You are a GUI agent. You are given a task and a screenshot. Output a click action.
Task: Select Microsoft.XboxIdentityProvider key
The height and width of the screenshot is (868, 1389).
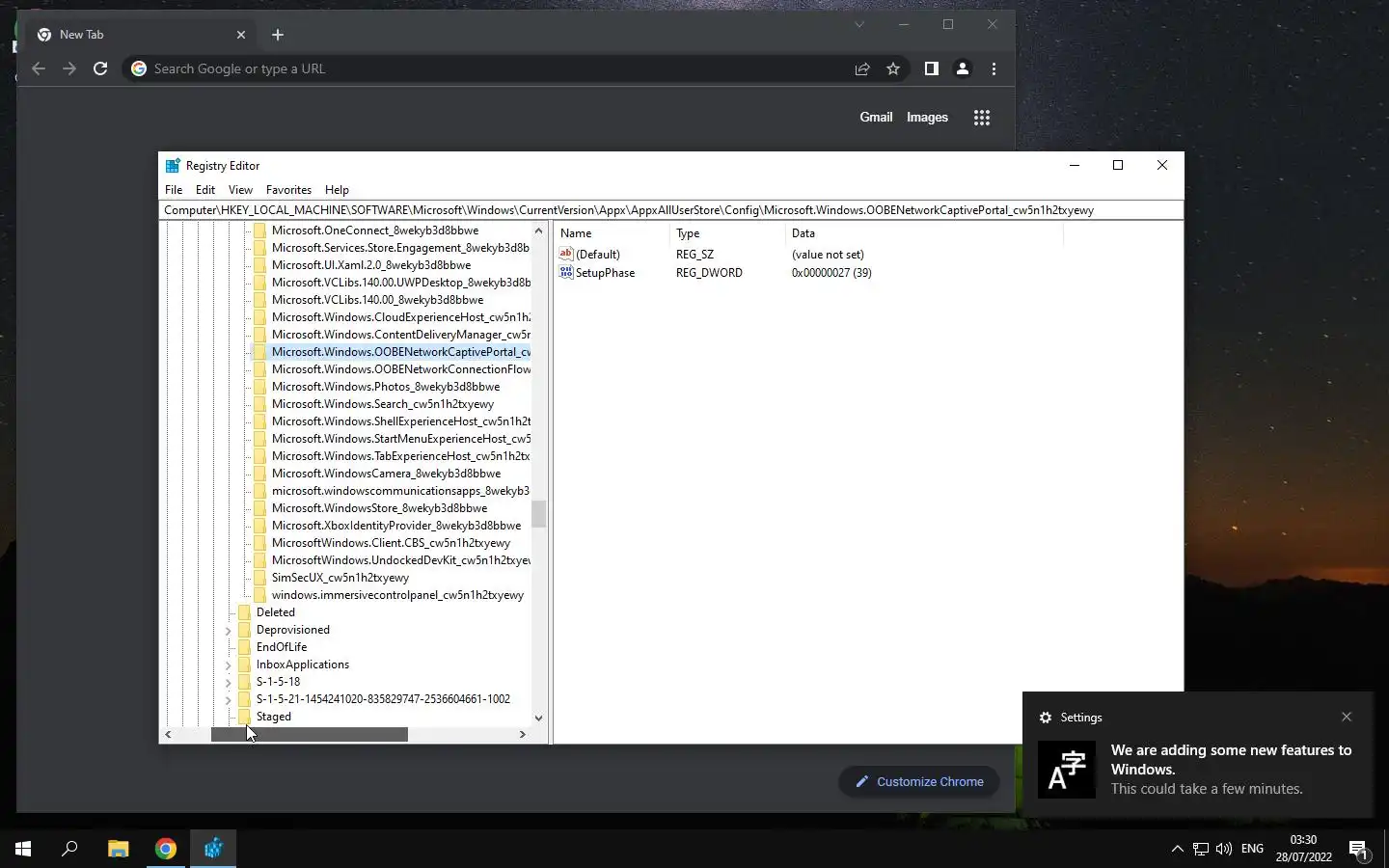coord(396,526)
